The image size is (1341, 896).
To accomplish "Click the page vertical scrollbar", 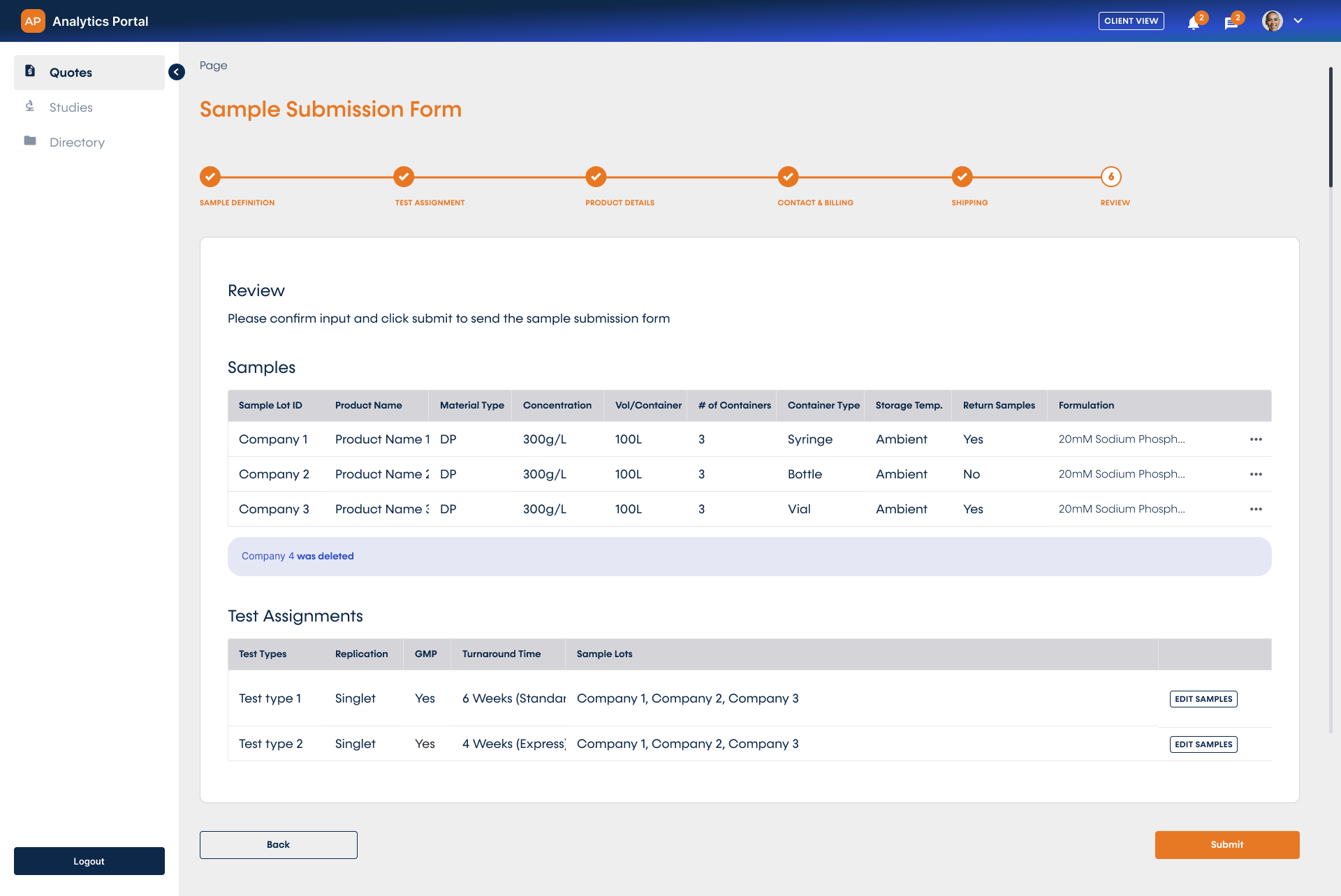I will (1331, 127).
